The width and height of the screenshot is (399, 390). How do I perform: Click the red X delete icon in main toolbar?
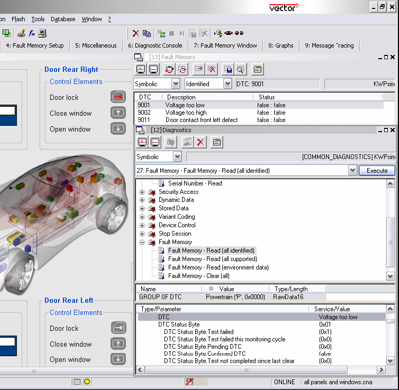[136, 33]
